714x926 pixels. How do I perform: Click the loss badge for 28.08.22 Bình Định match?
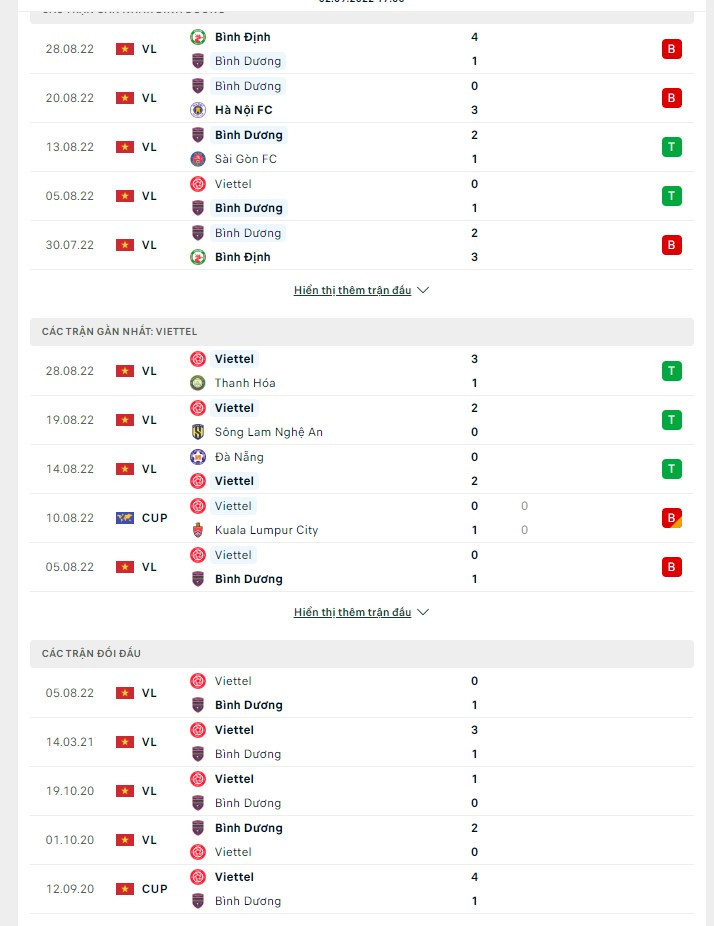pyautogui.click(x=672, y=49)
